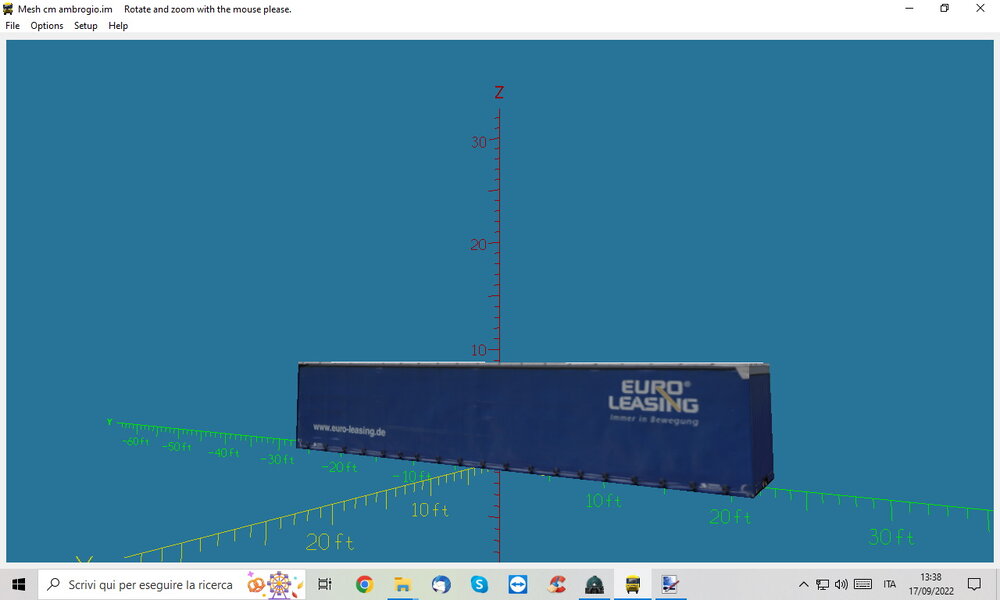Open CCleaner from the taskbar
The height and width of the screenshot is (600, 1000).
pos(556,584)
